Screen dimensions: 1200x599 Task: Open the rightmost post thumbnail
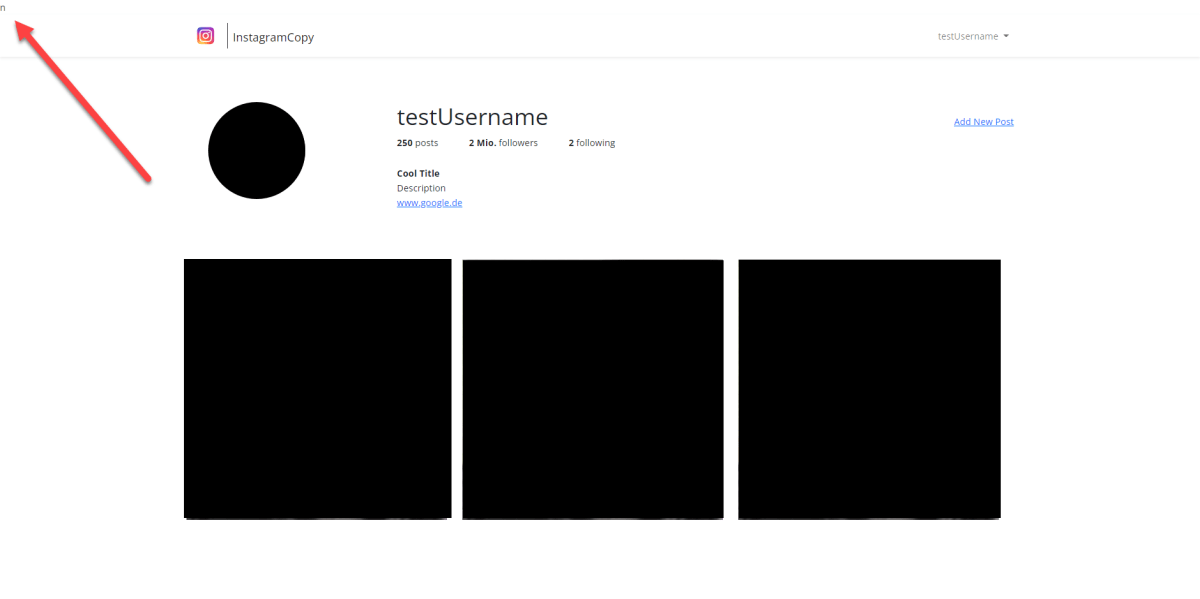pos(869,389)
